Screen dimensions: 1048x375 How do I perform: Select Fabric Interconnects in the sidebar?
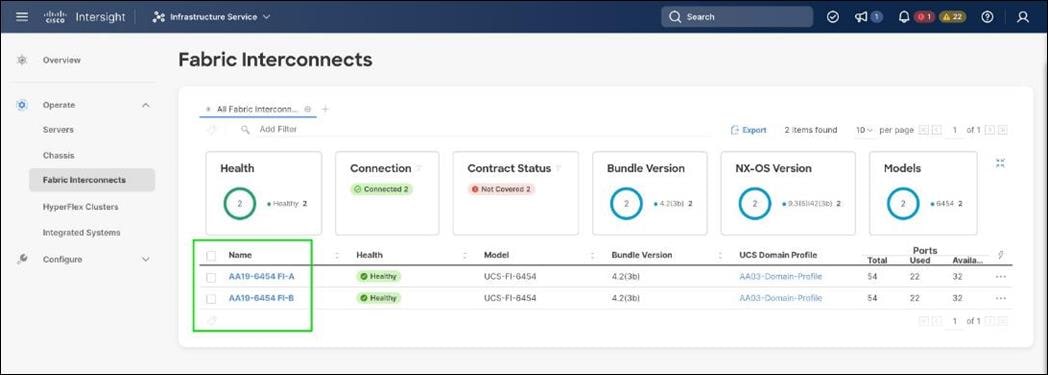pyautogui.click(x=92, y=180)
